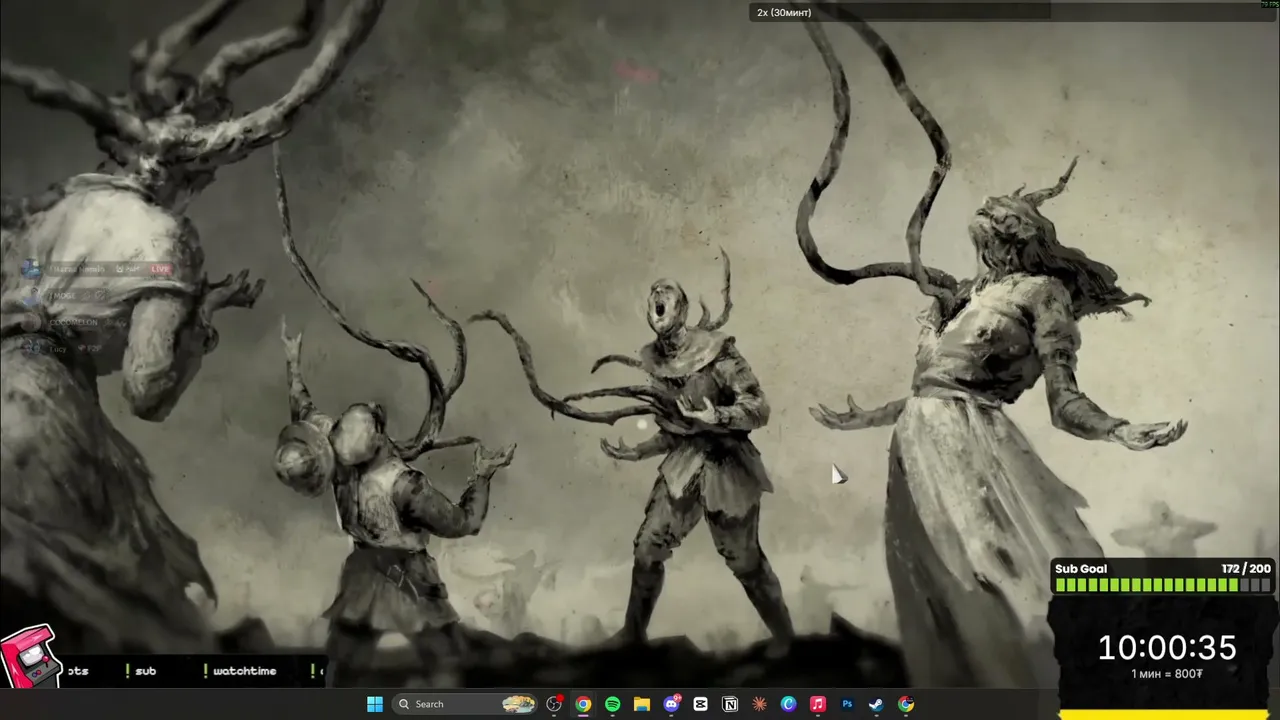Viewport: 1280px width, 720px height.
Task: Open the orange starburst app on taskbar
Action: tap(759, 704)
